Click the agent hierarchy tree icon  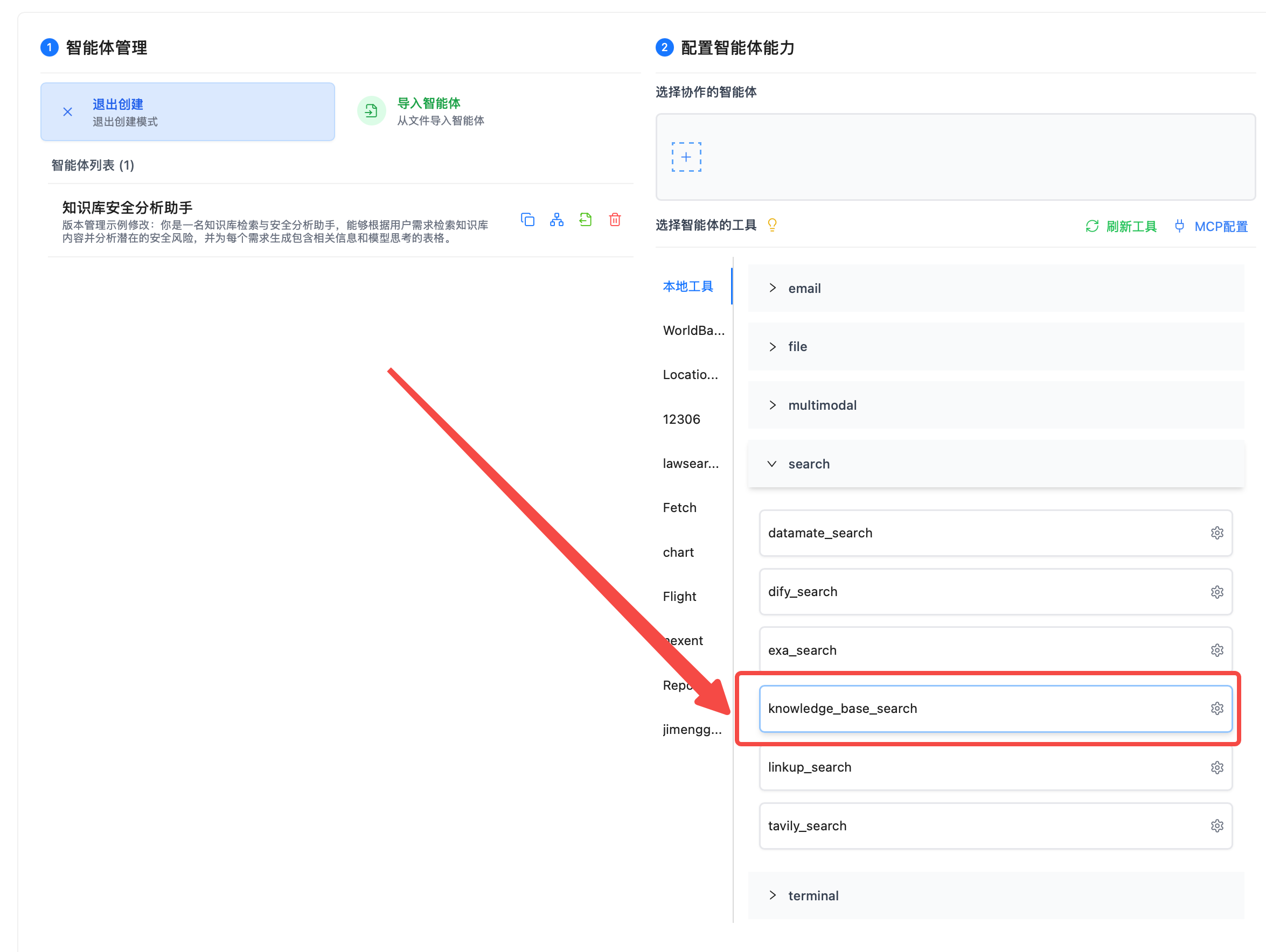tap(557, 220)
